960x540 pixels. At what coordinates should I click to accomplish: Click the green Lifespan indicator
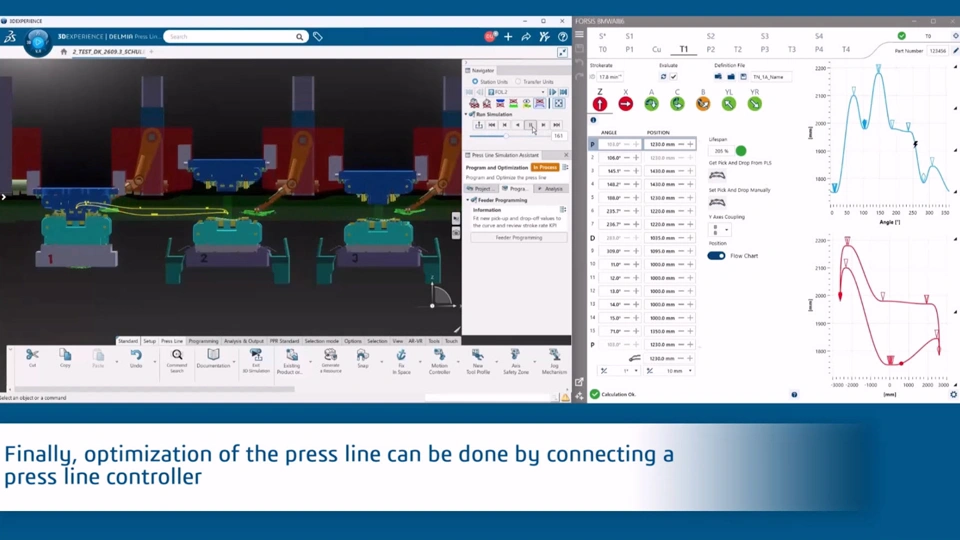point(741,151)
